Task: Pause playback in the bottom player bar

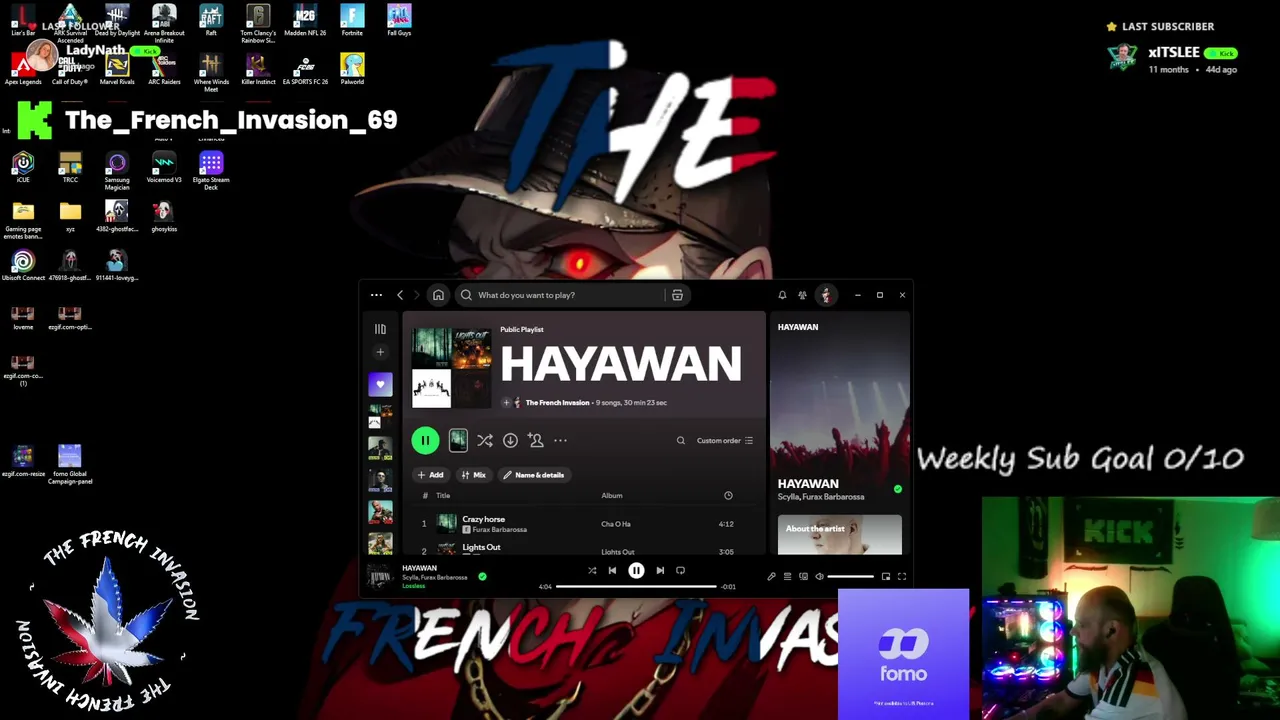Action: 636,570
